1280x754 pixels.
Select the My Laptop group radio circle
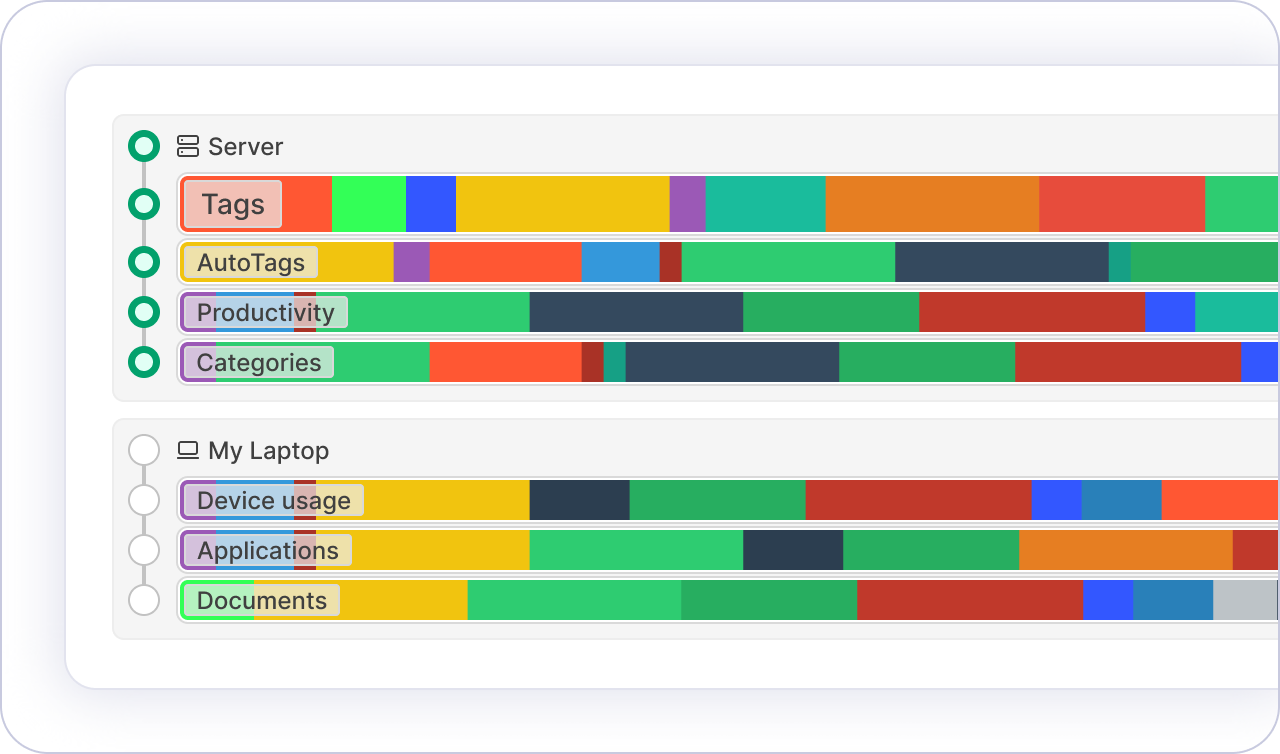144,450
